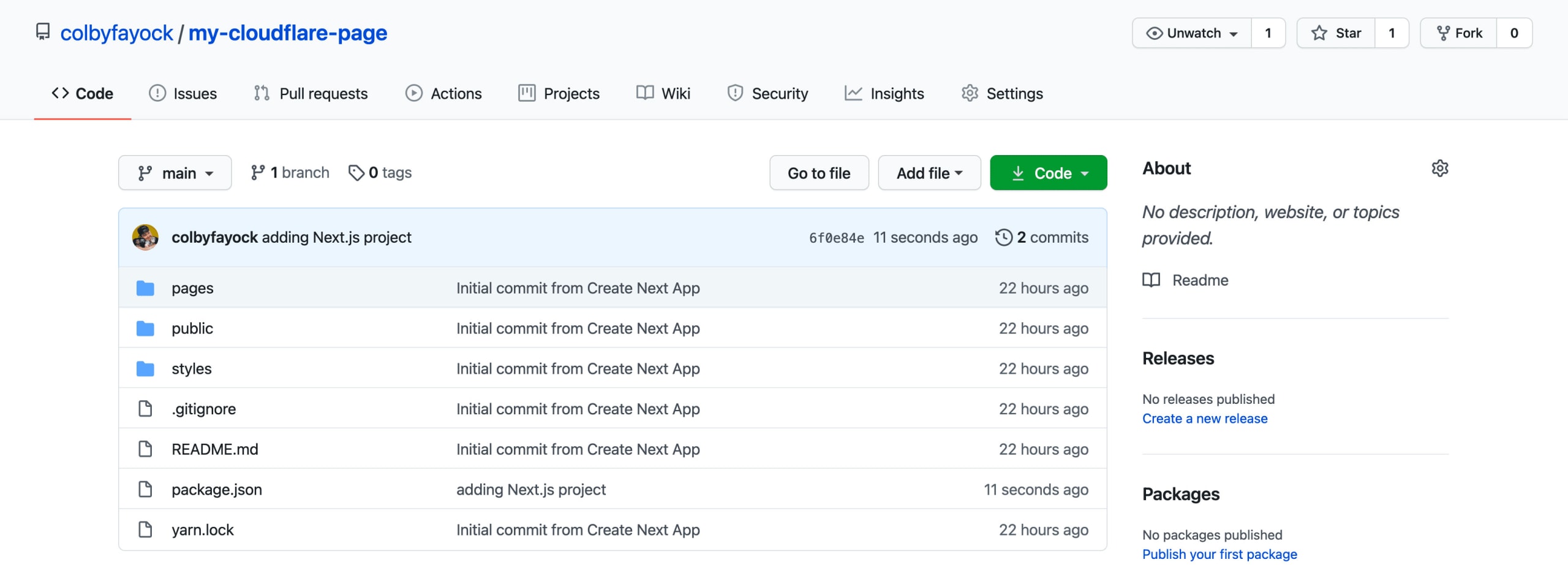Open the Unwatch notifications dropdown
Viewport: 1568px width, 565px height.
pos(1191,33)
